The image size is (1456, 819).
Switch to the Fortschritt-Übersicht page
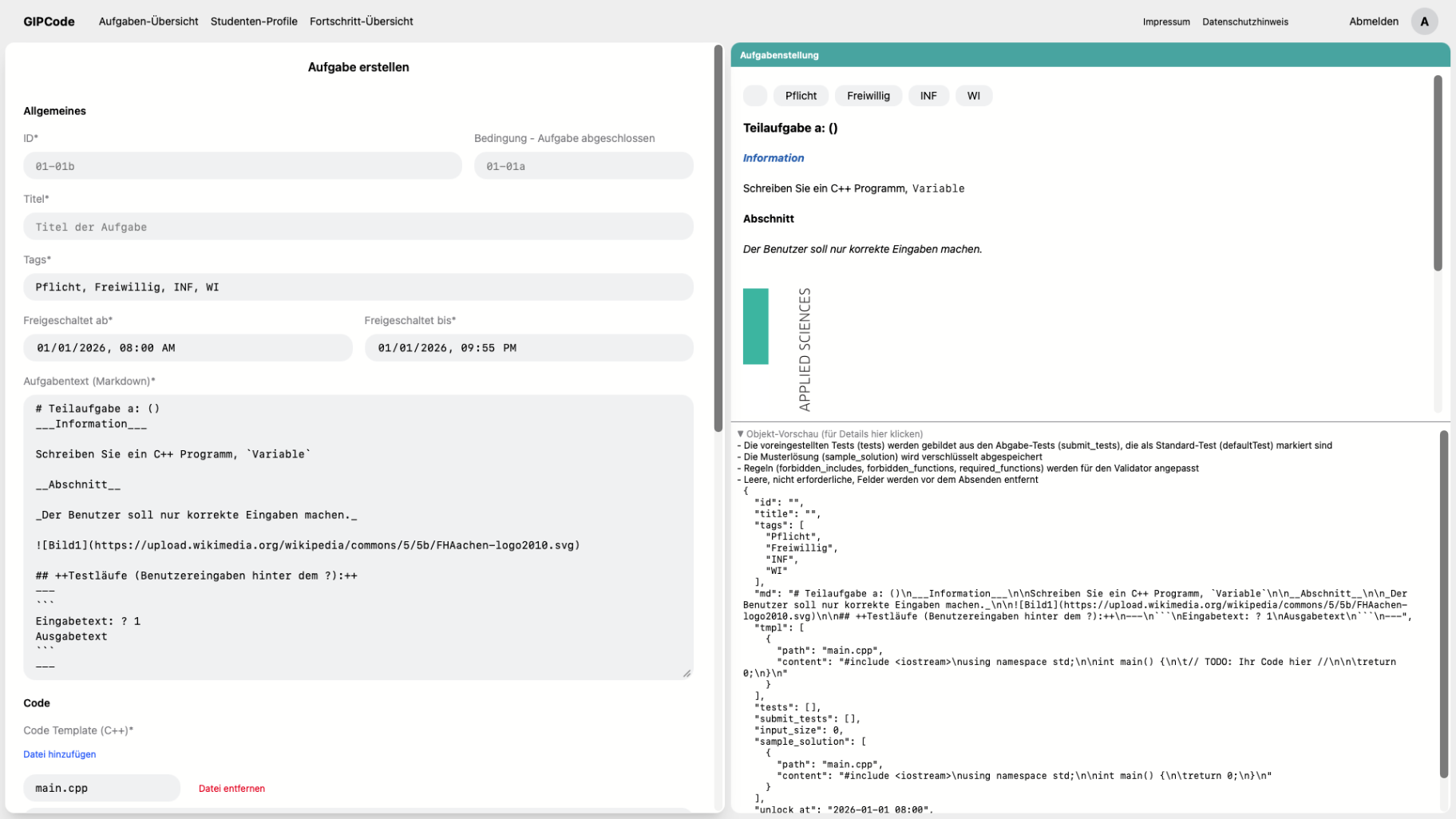(x=362, y=22)
